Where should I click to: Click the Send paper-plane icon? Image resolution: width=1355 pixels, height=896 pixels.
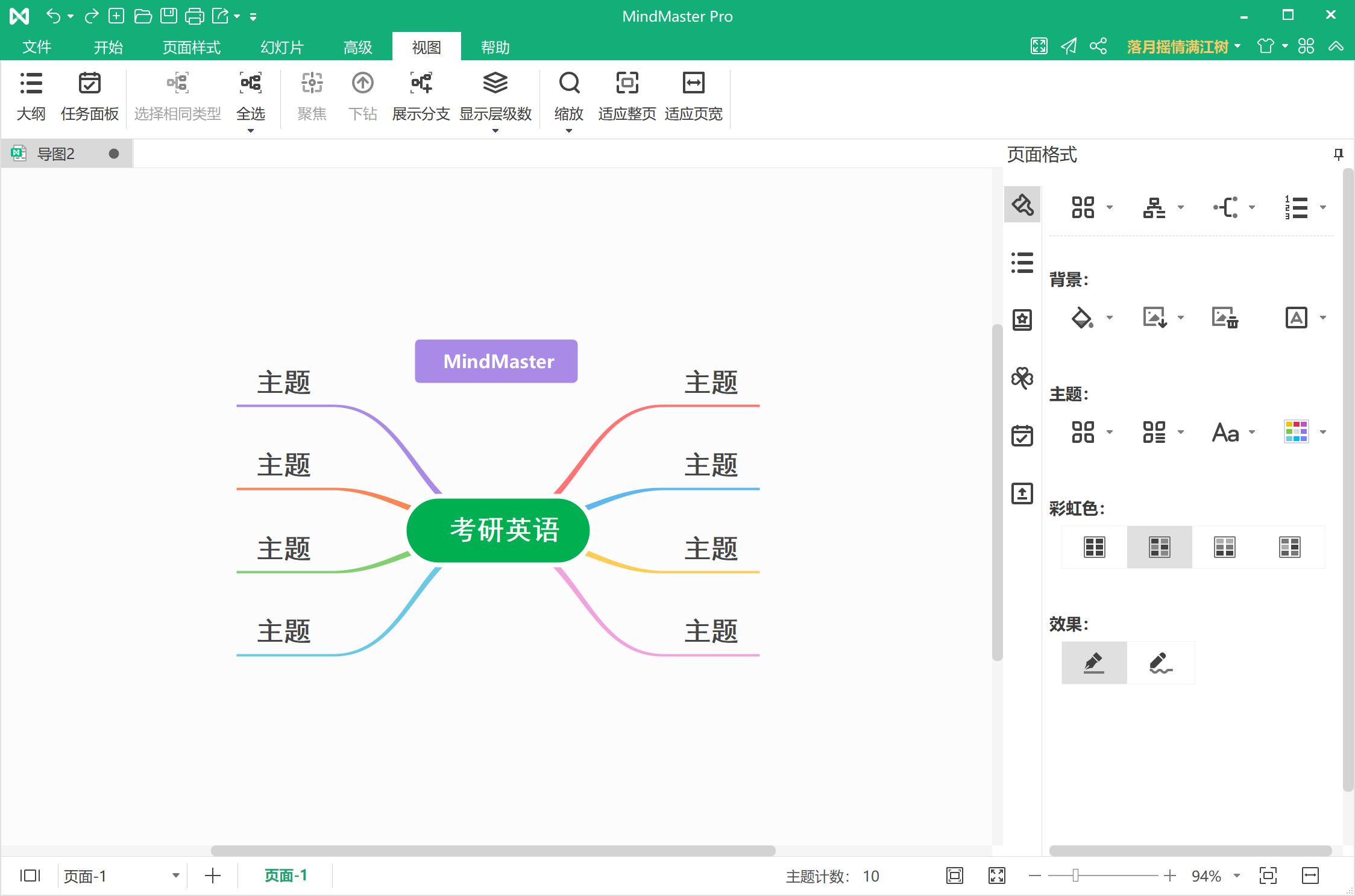pyautogui.click(x=1069, y=46)
